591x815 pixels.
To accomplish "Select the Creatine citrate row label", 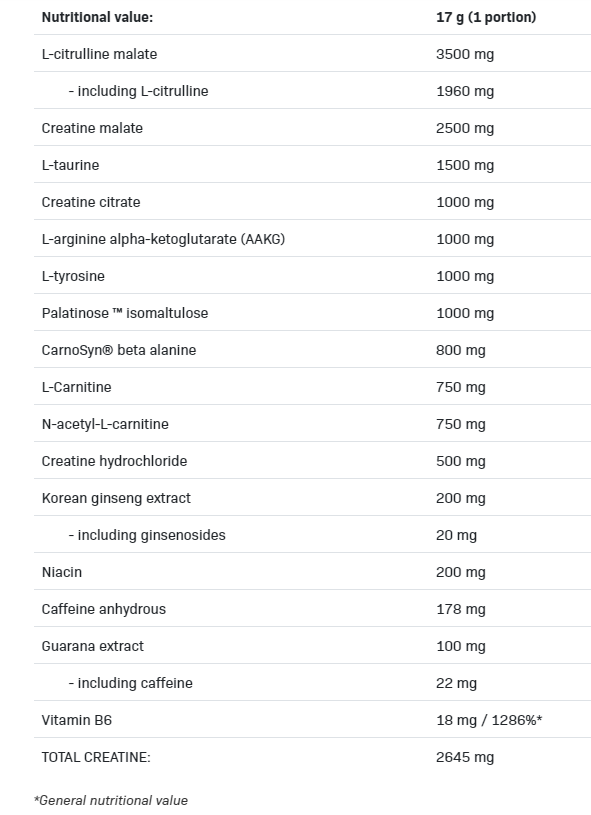I will 91,202.
